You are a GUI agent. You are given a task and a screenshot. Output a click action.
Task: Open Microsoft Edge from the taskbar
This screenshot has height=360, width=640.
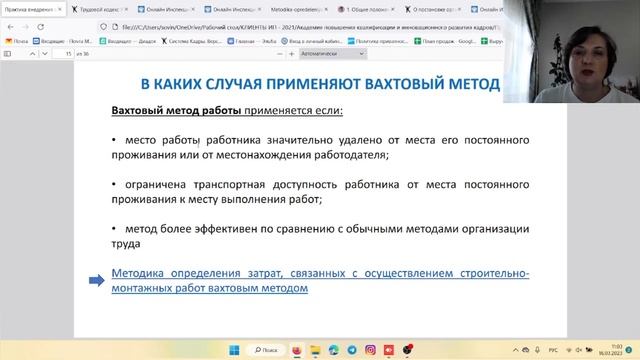point(333,350)
